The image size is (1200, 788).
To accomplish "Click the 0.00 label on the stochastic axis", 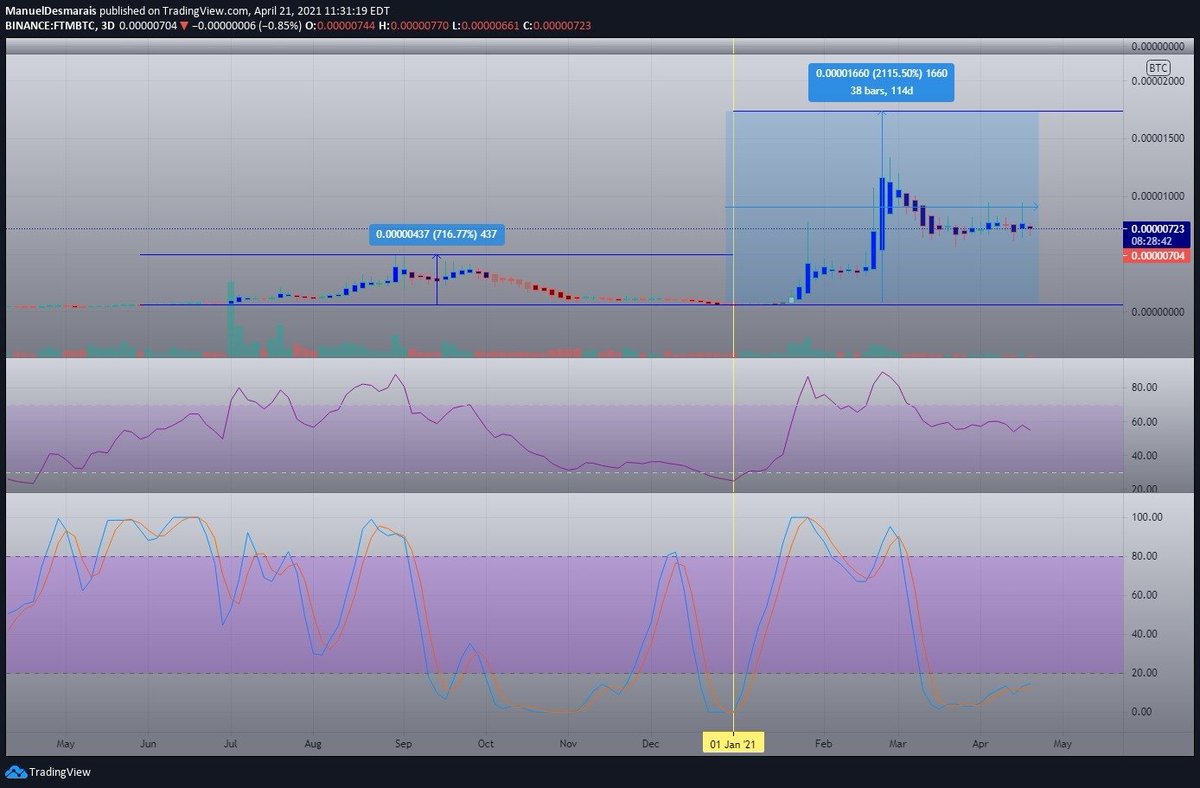I will tap(1143, 712).
